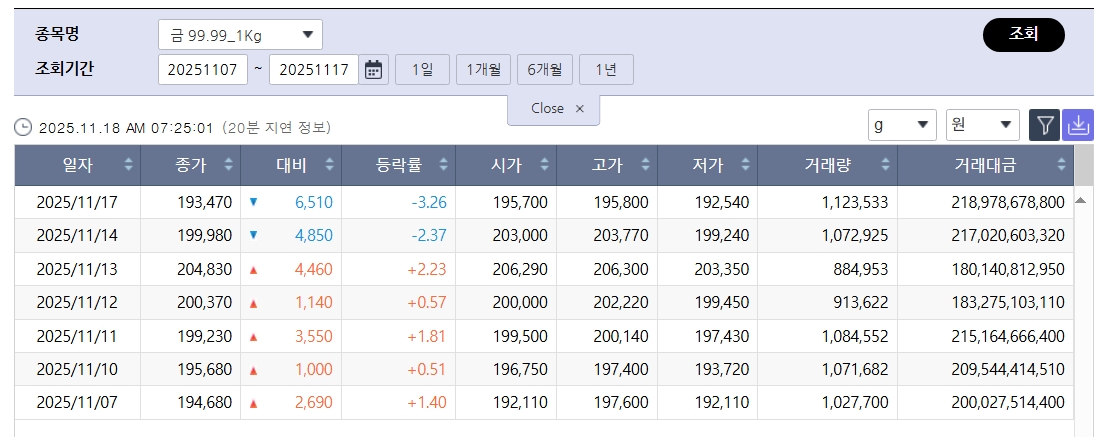Click low price 192,540
The height and width of the screenshot is (437, 1107).
721,203
